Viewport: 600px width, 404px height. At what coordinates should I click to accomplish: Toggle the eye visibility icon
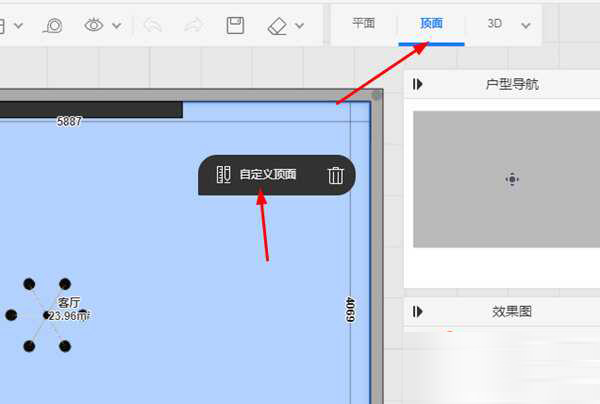tap(95, 24)
